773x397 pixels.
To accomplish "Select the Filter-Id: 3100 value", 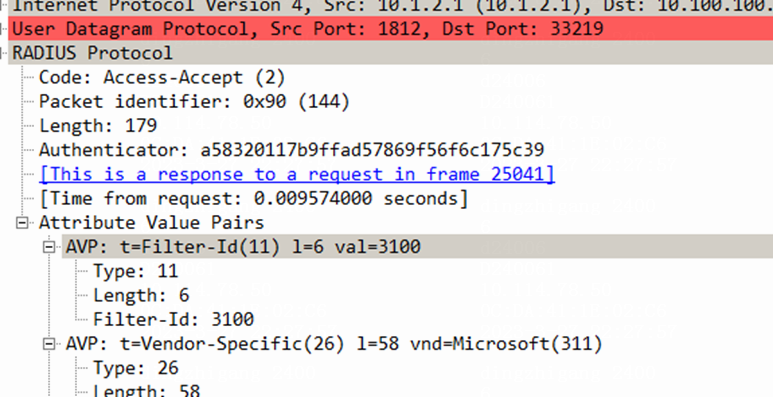I will (174, 320).
